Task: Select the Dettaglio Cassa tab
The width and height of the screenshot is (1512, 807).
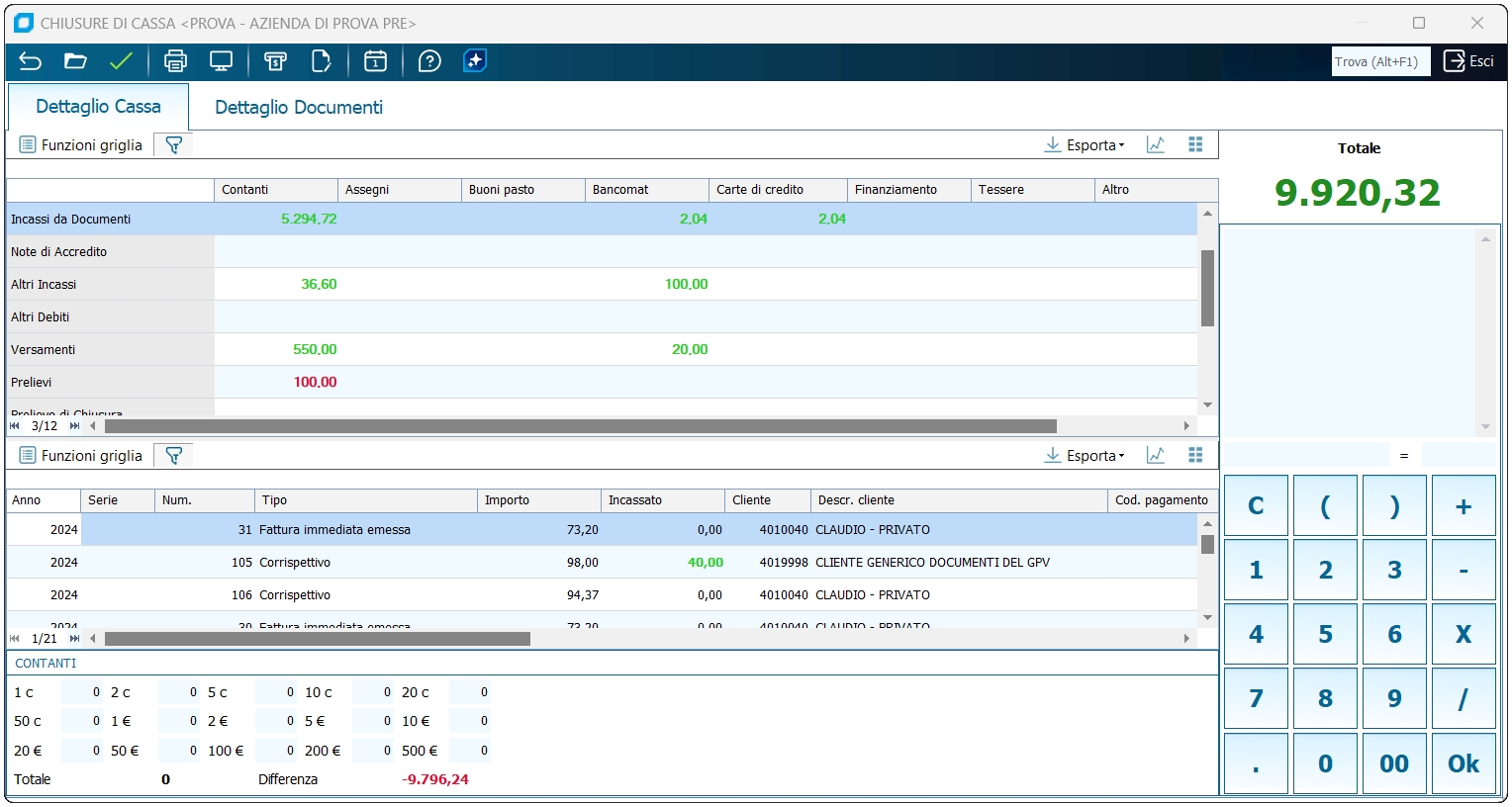Action: 98,106
